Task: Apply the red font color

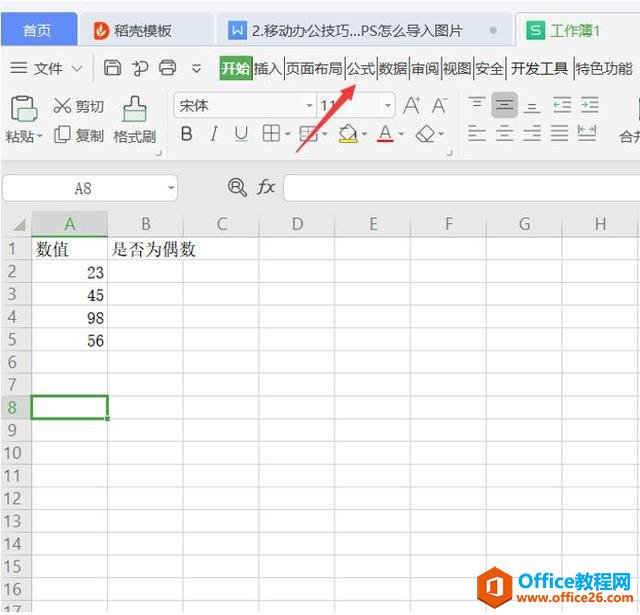Action: (386, 133)
